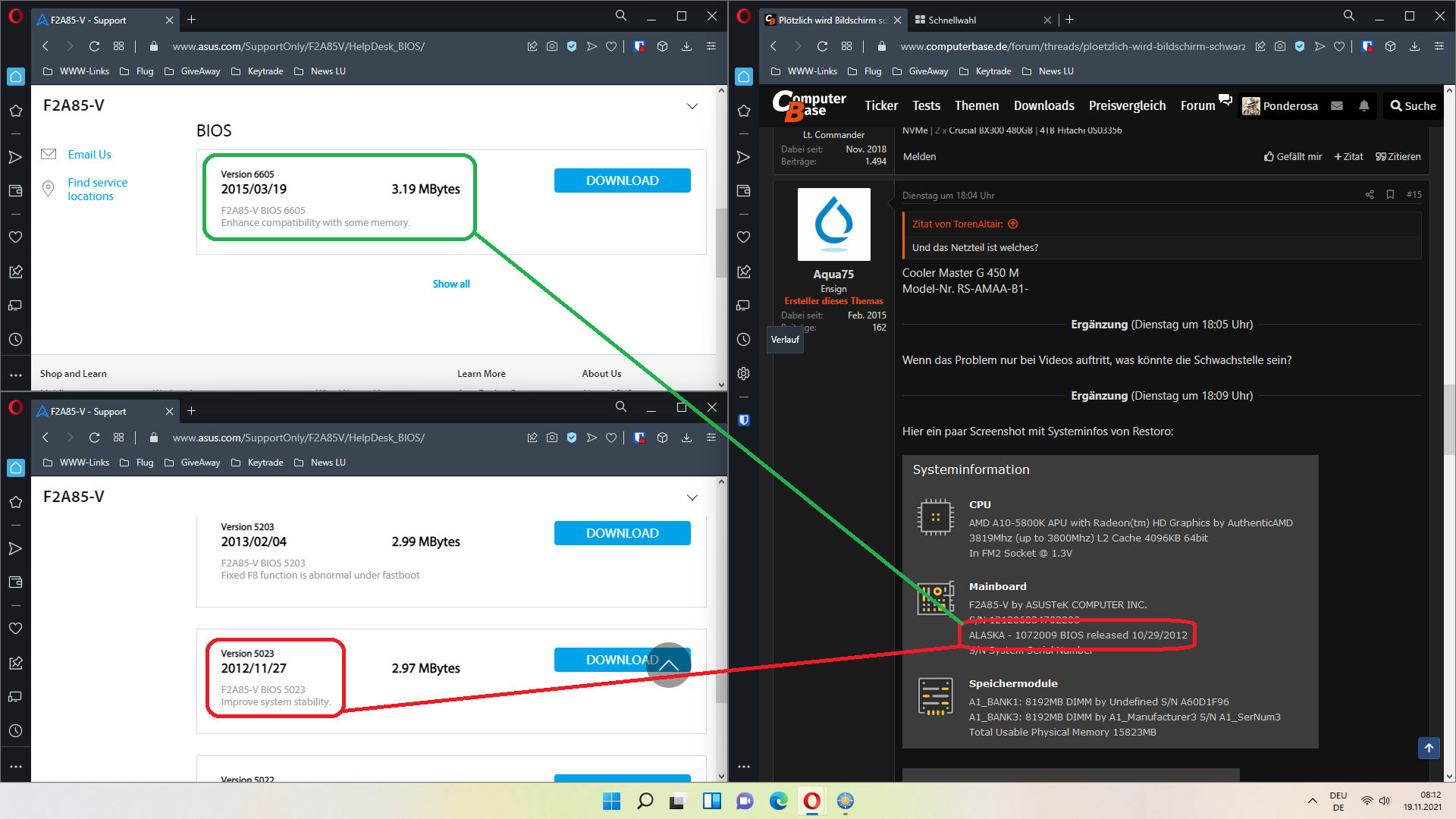Download BIOS version 6605
The image size is (1456, 819).
click(x=622, y=180)
